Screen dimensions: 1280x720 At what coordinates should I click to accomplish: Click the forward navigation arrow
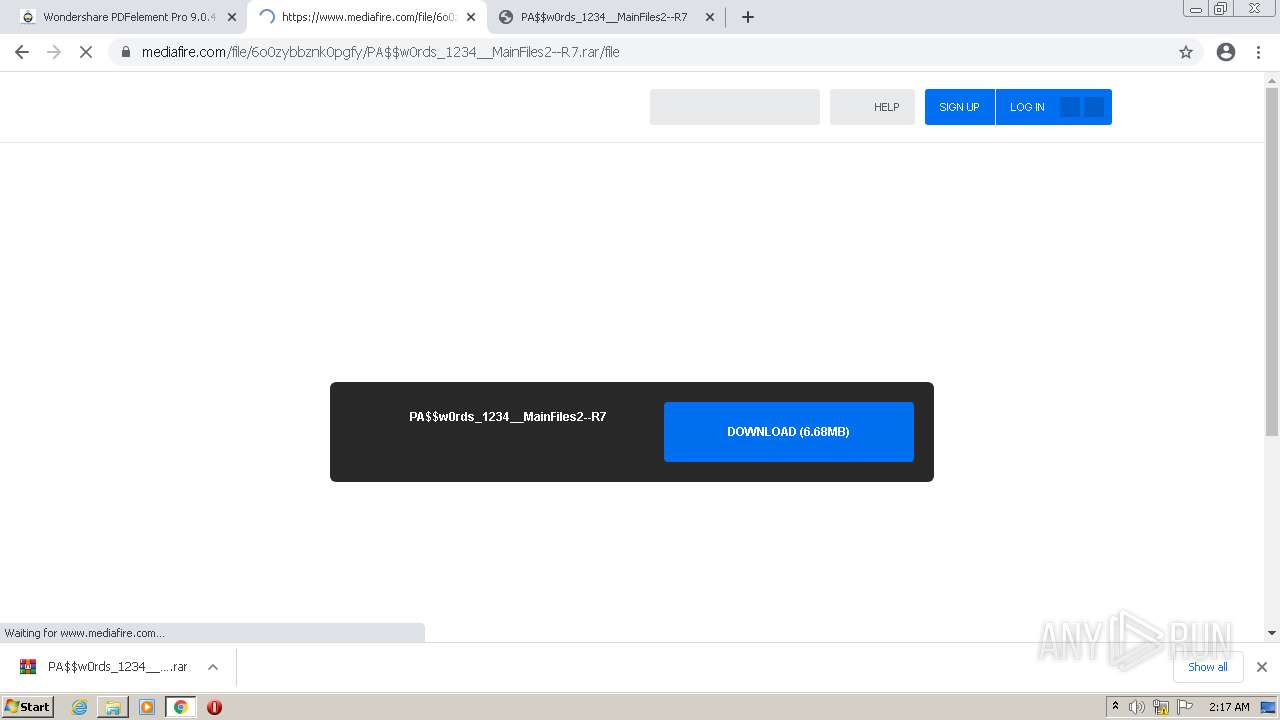coord(54,52)
